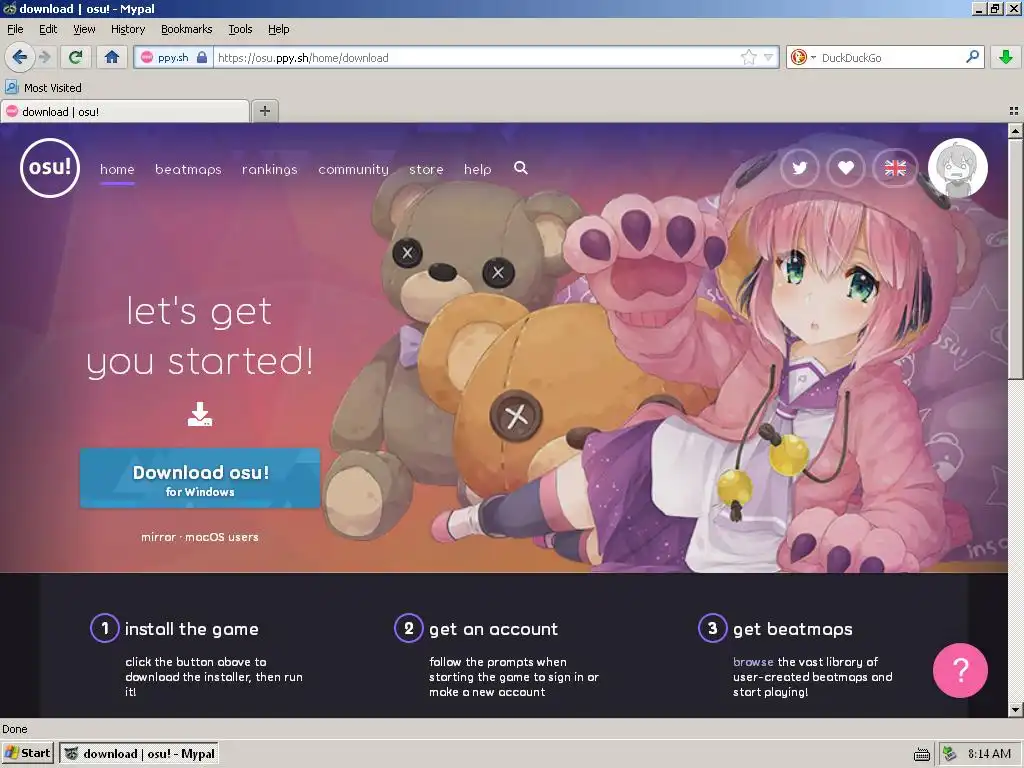
Task: Reload the page with the refresh icon
Action: [75, 57]
